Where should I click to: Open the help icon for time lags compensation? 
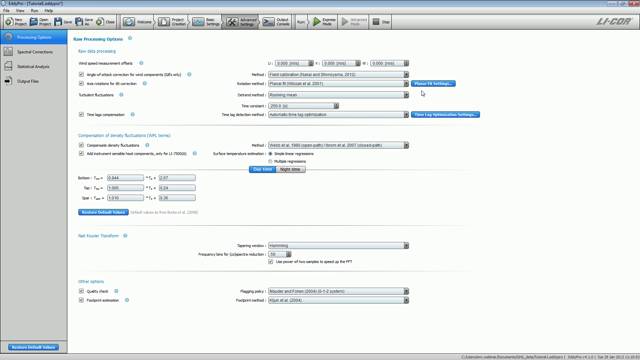click(132, 114)
